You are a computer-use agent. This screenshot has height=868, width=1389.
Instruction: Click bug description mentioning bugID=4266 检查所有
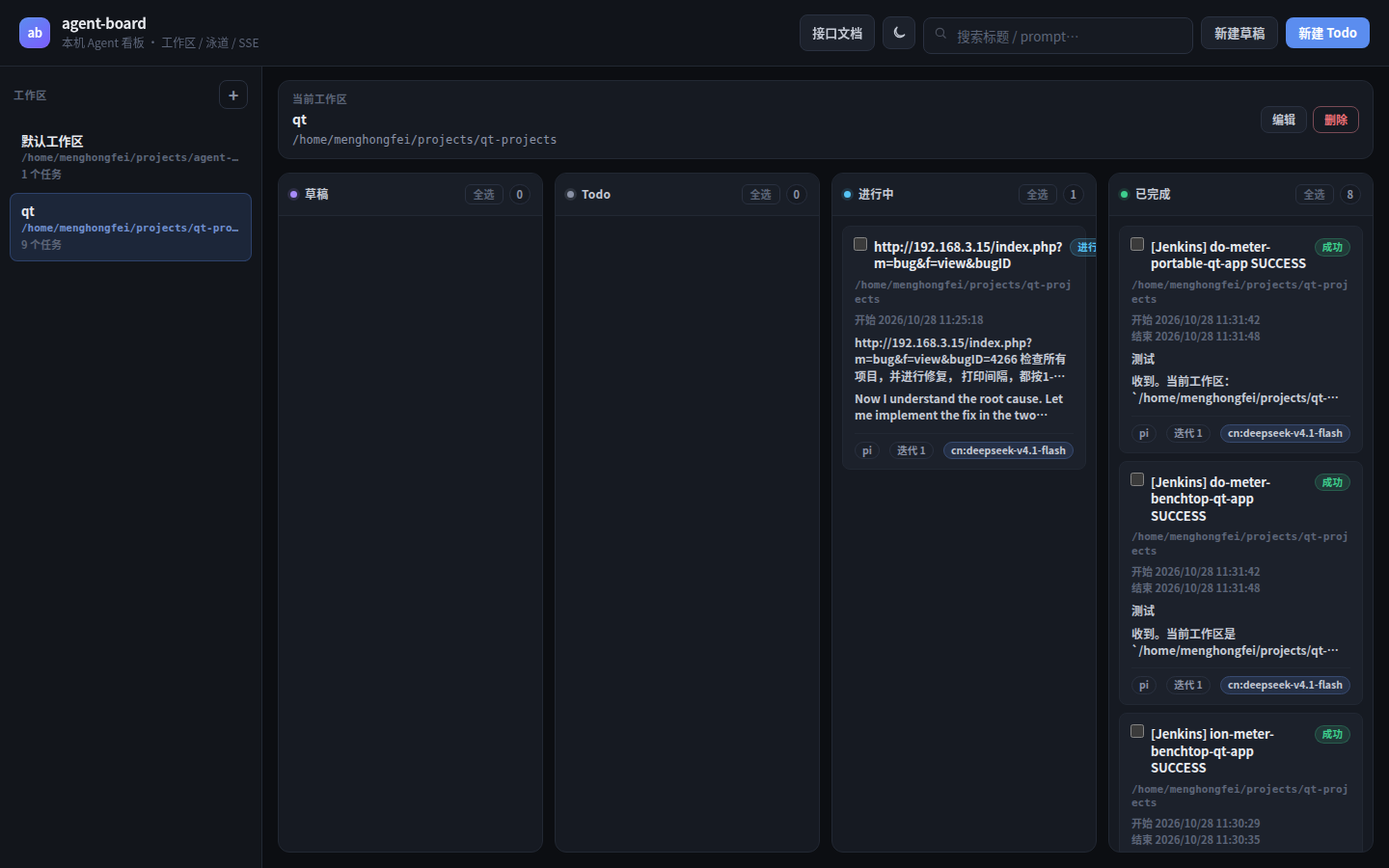coord(960,360)
